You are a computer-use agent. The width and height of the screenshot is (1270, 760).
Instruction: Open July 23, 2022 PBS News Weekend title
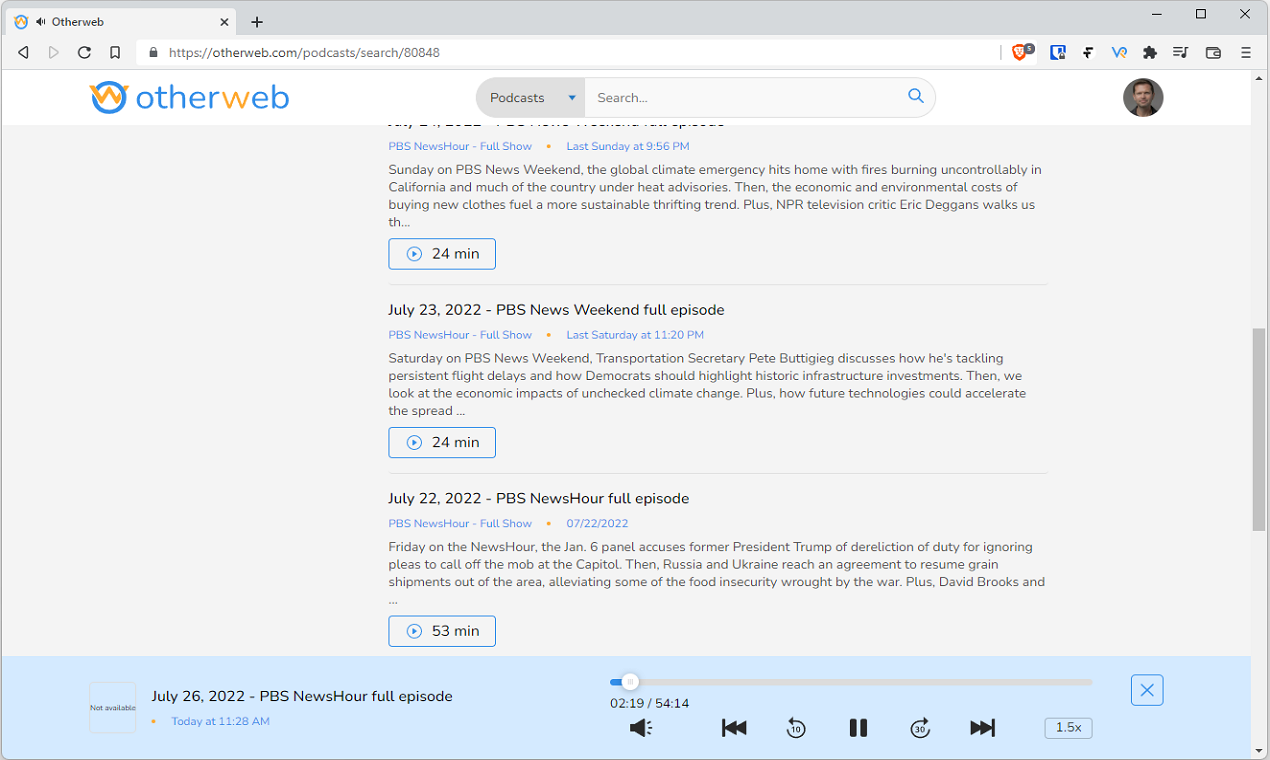556,310
